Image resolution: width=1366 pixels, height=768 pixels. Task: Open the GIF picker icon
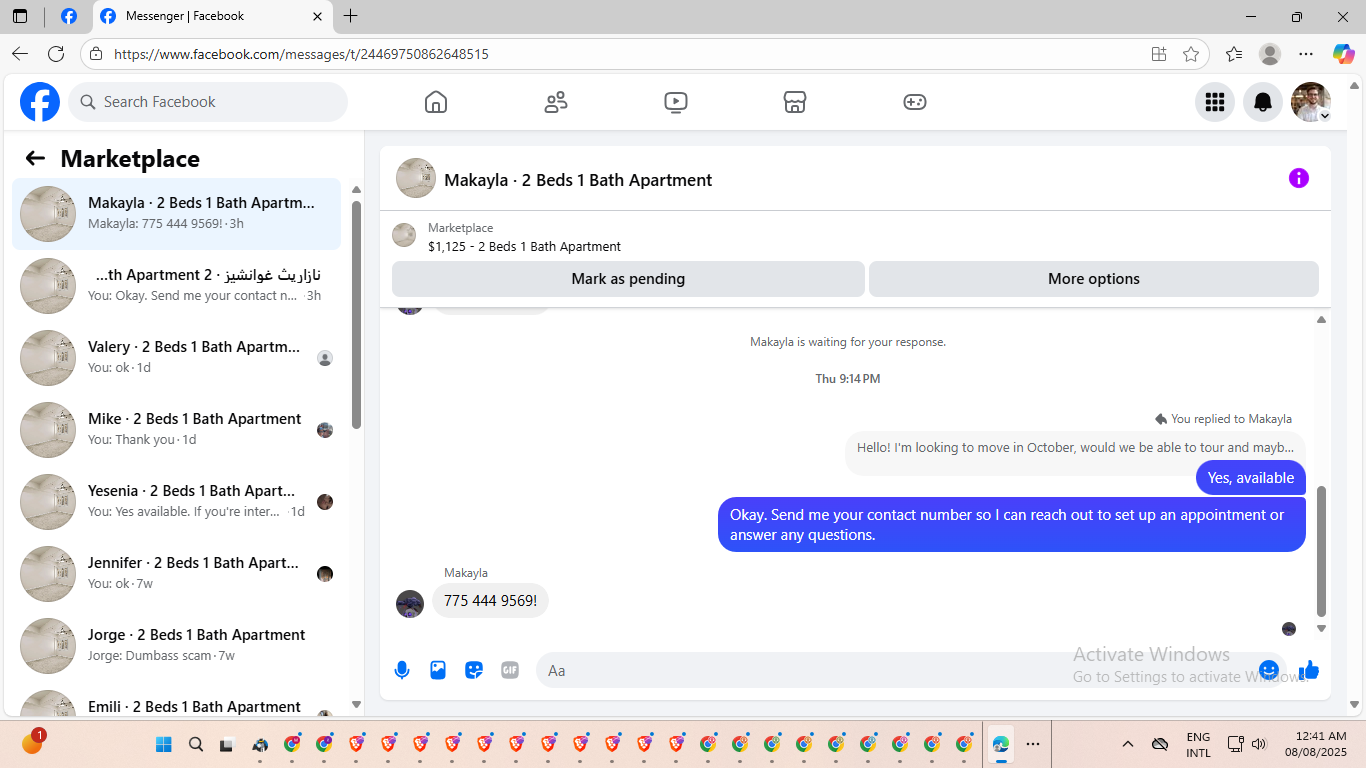510,670
